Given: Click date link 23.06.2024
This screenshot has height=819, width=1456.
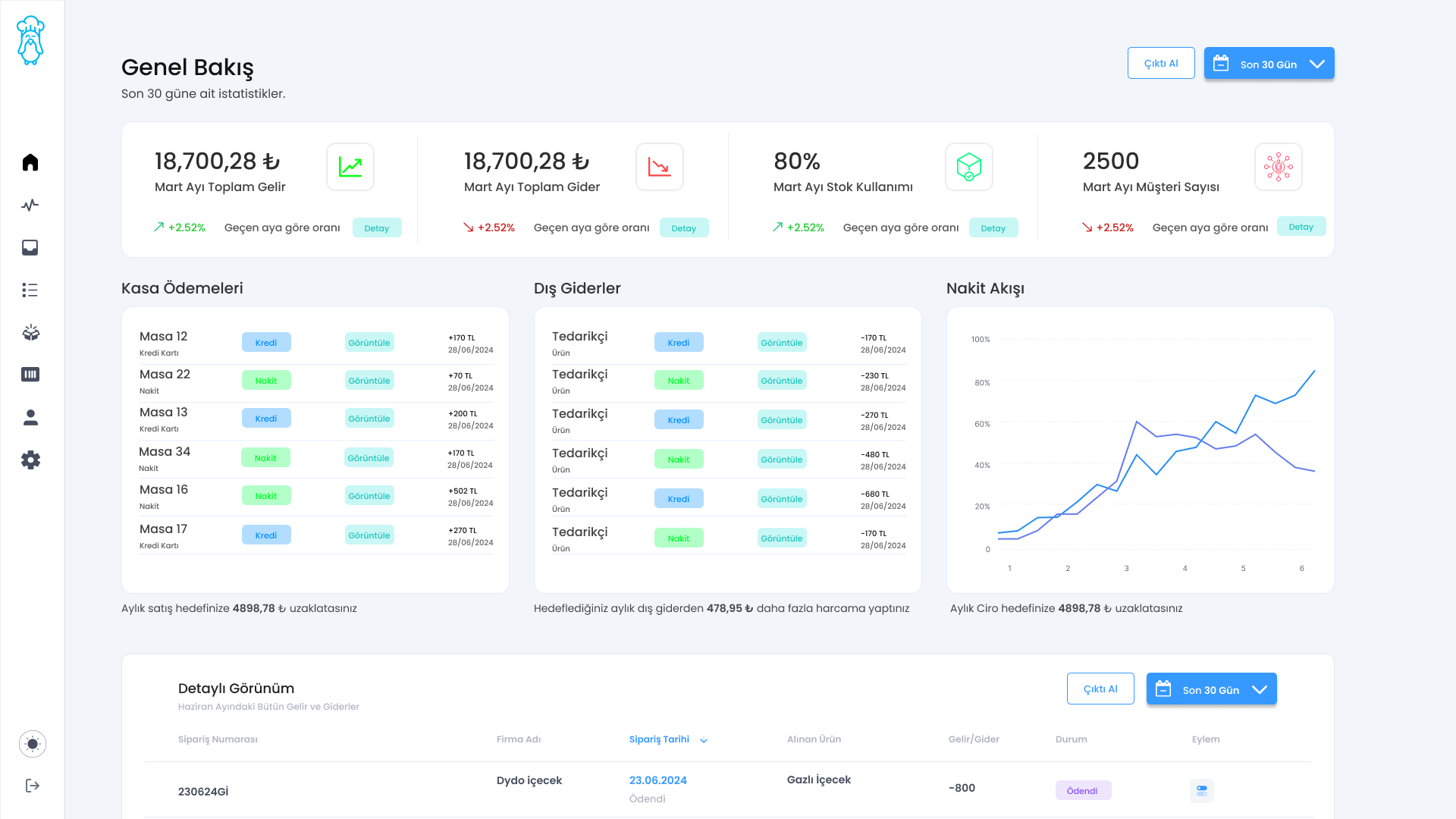Looking at the screenshot, I should (x=658, y=780).
